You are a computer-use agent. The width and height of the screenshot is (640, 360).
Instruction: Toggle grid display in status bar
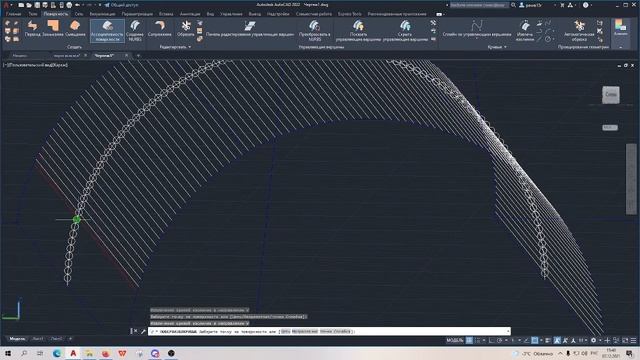click(469, 340)
